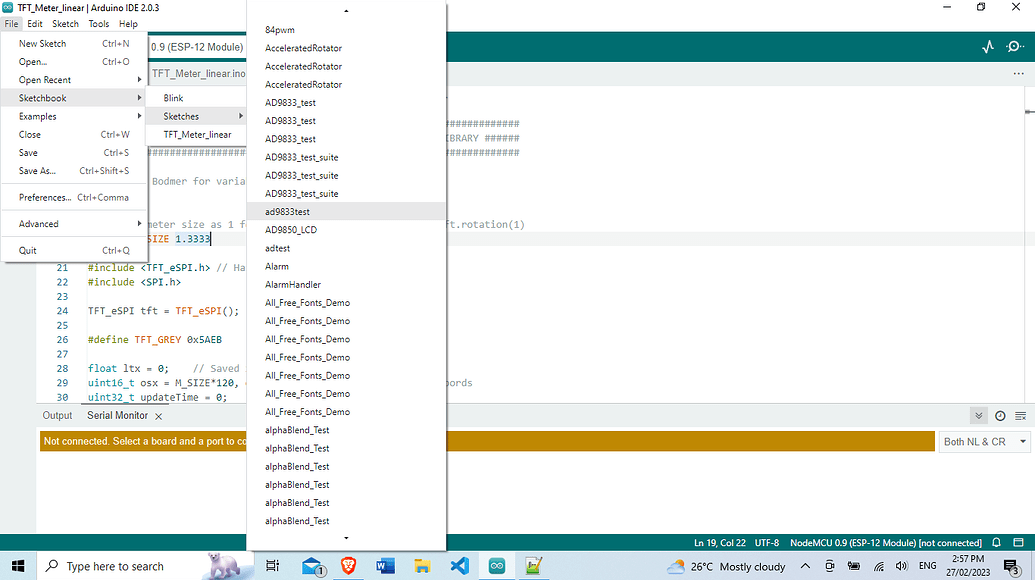The height and width of the screenshot is (580, 1035).
Task: Open Microsoft Word from the taskbar
Action: coord(385,566)
